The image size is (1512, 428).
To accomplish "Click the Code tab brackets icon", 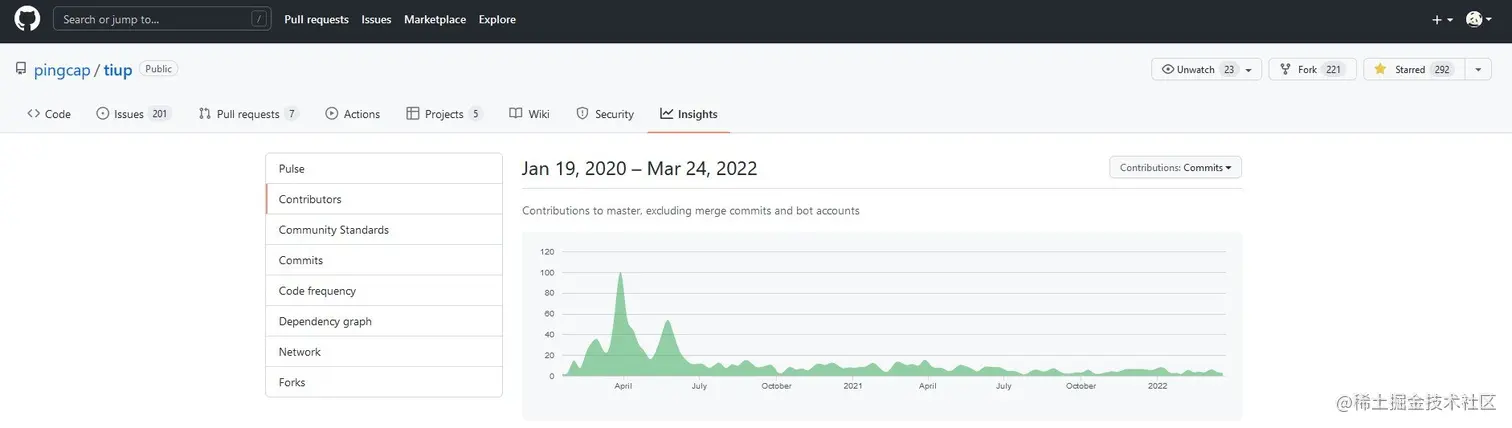I will (x=33, y=114).
